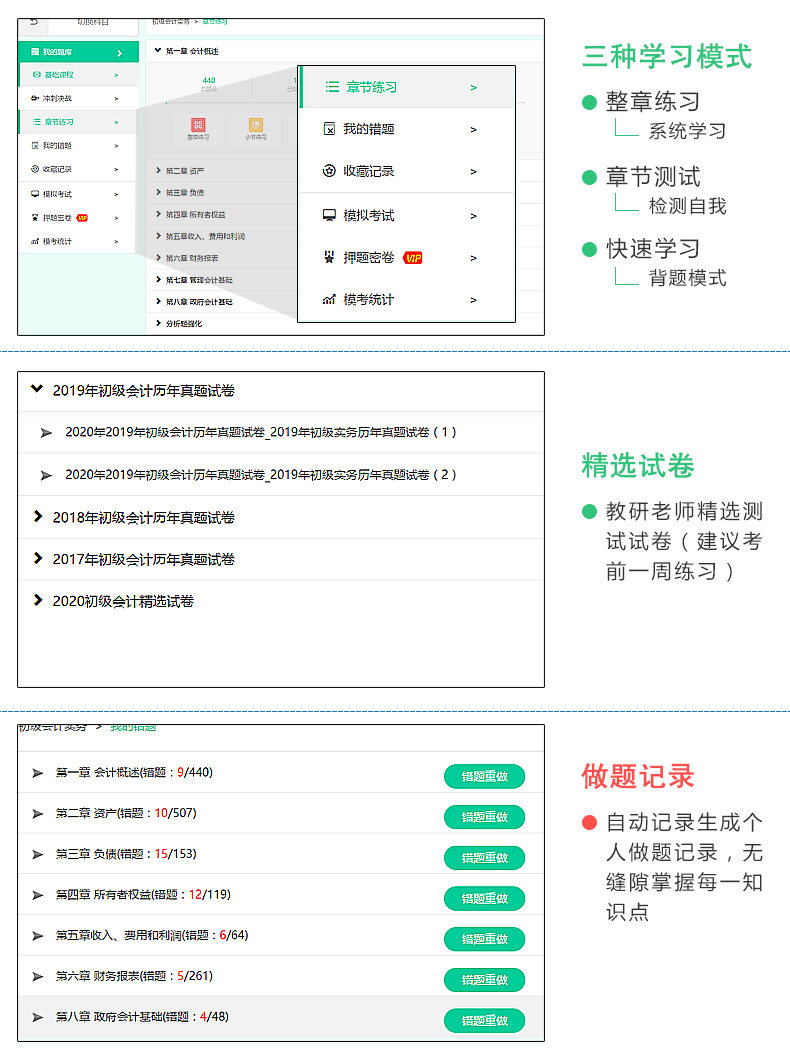Click 错题重做 for 第五章收入、费用和利润
The width and height of the screenshot is (790, 1056).
(x=484, y=939)
